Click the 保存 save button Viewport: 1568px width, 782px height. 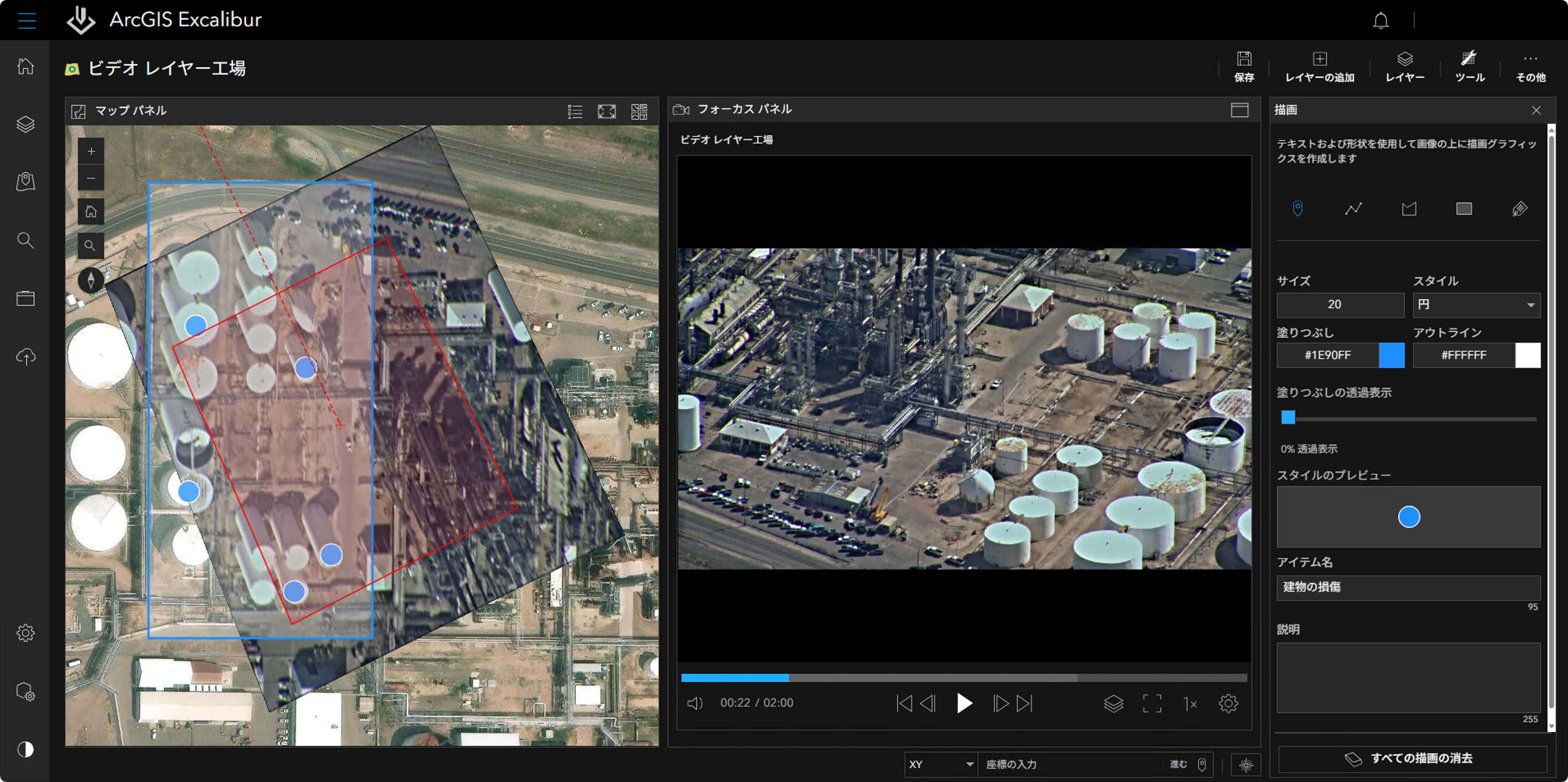[1244, 66]
